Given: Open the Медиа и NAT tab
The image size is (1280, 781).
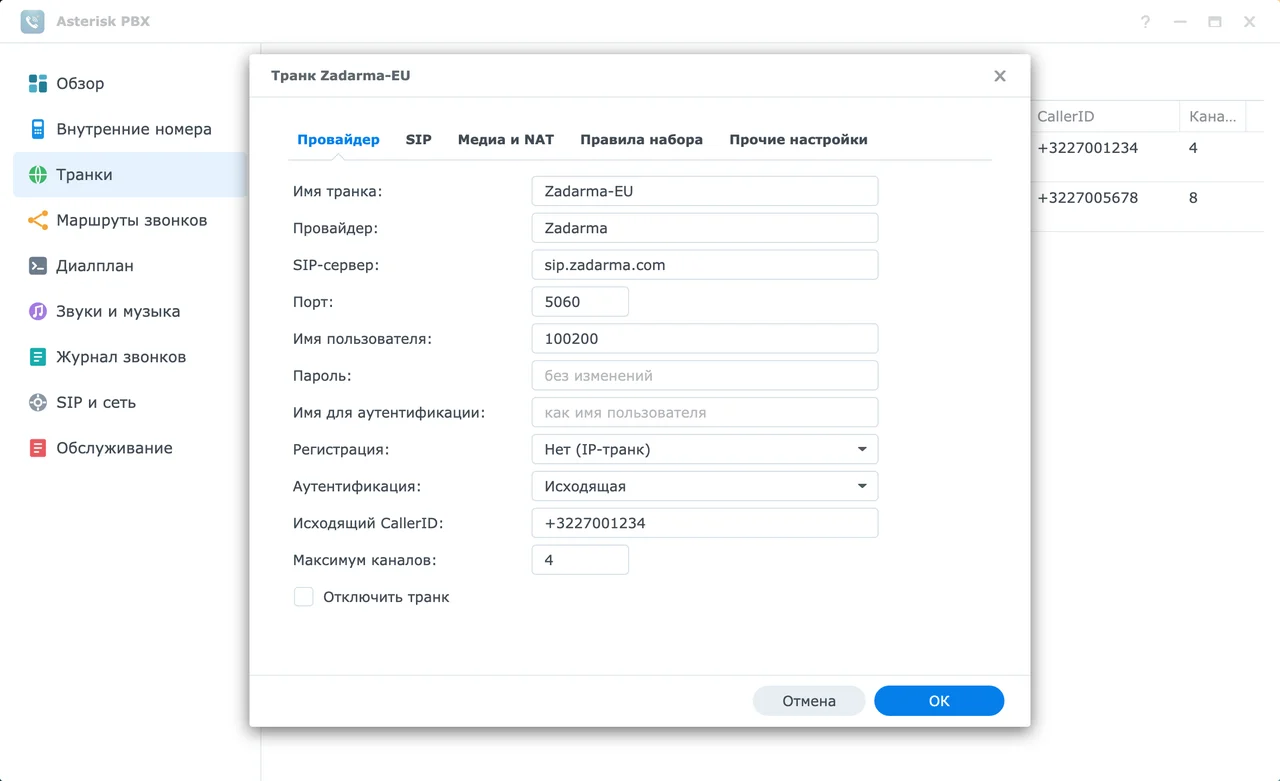Looking at the screenshot, I should (505, 140).
